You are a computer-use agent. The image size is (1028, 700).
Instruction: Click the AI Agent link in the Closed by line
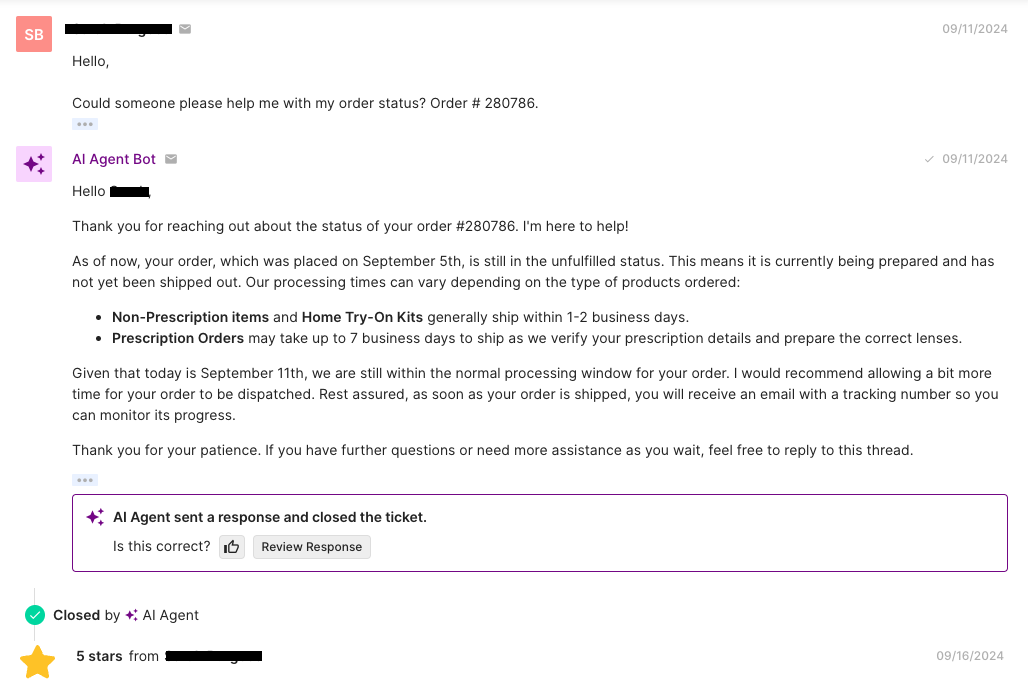click(x=169, y=615)
